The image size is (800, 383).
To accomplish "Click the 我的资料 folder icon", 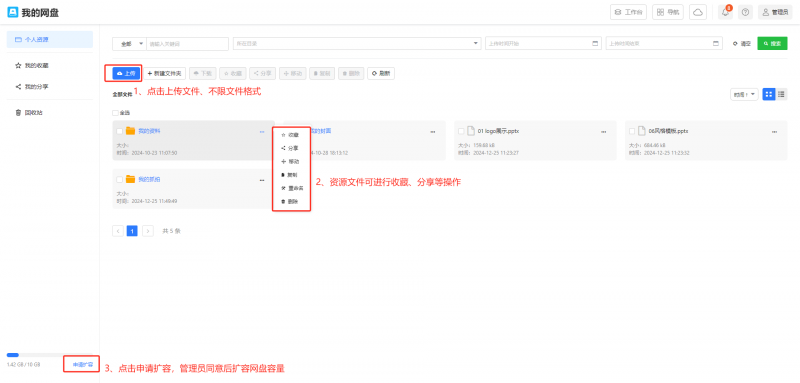I will pos(131,131).
